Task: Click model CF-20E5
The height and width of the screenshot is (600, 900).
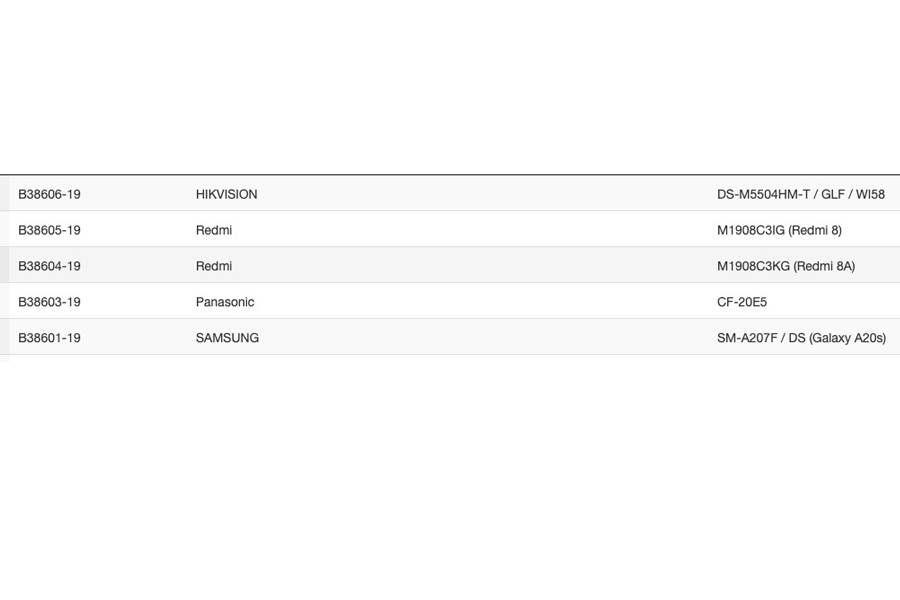Action: (x=742, y=302)
